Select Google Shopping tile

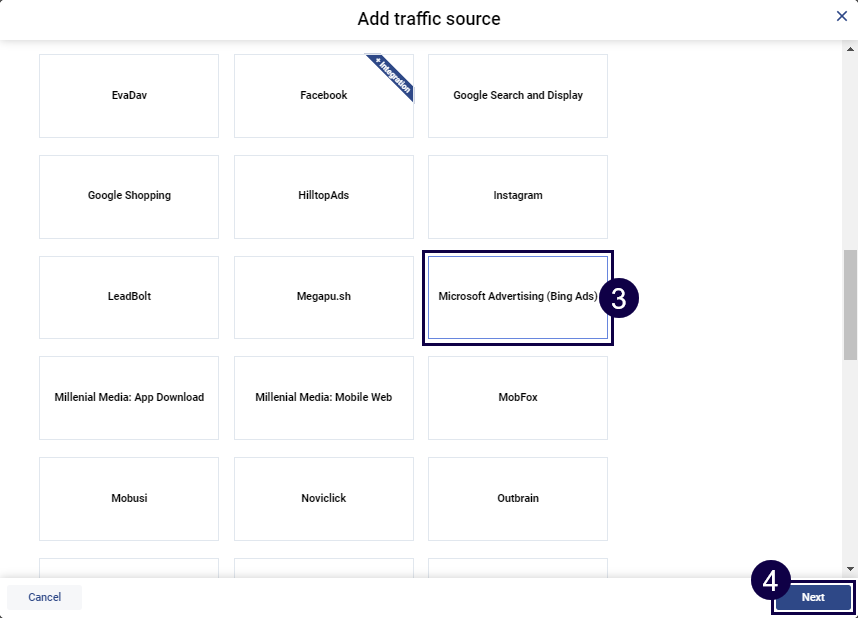point(129,196)
